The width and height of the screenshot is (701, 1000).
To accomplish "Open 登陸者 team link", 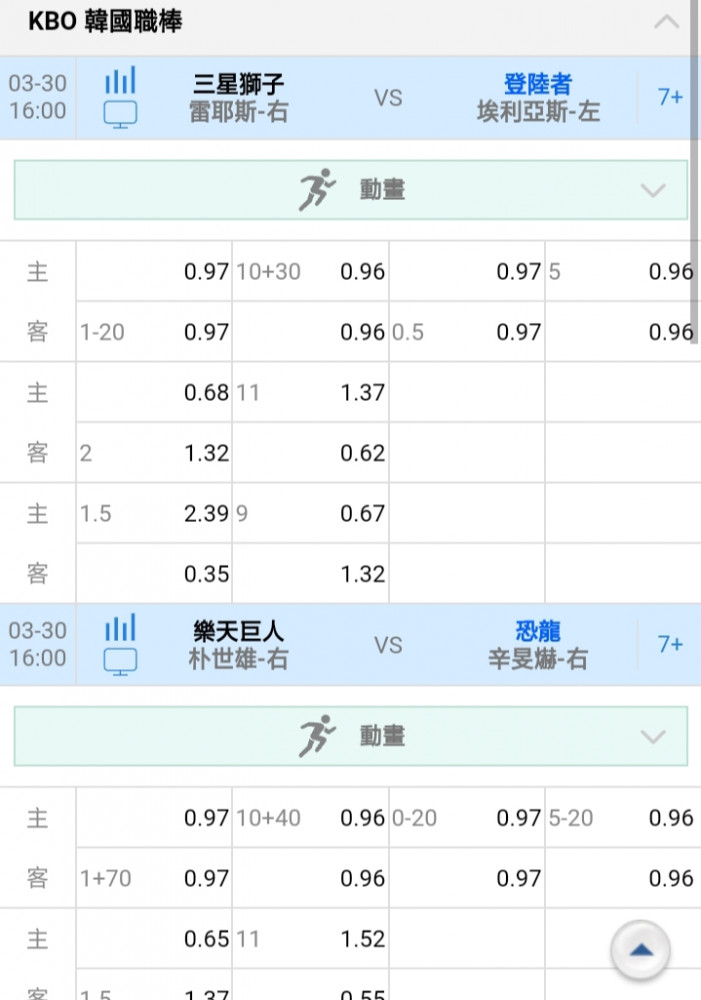I will [538, 84].
